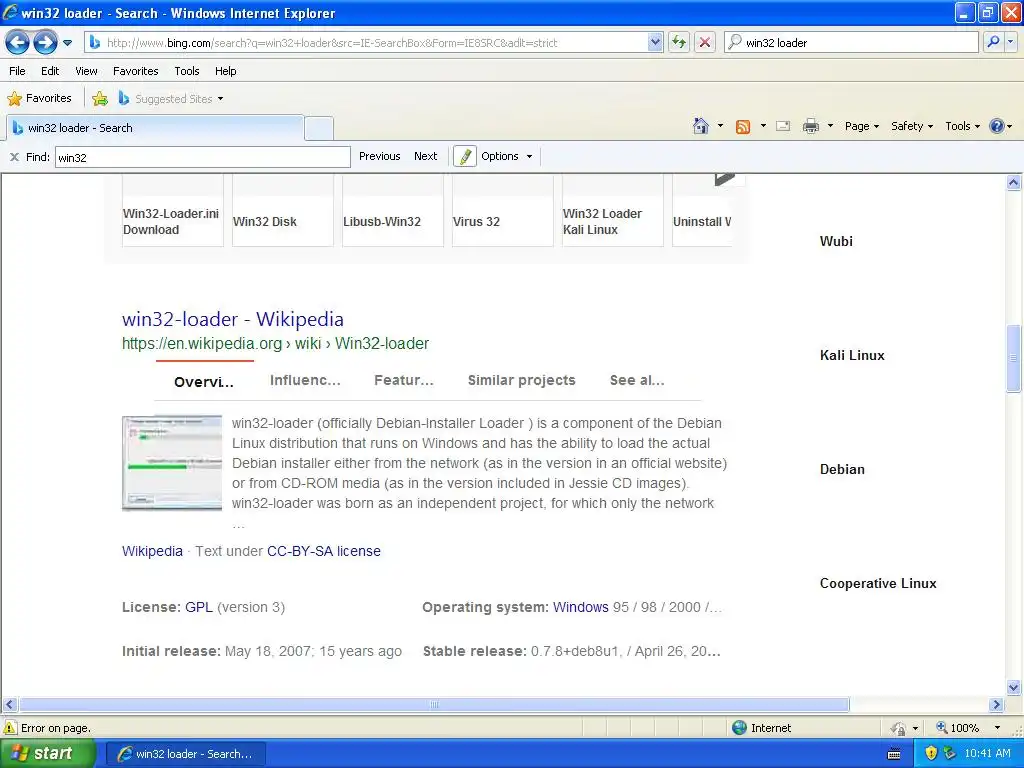Click the Add to Favorites Bar icon

[100, 99]
